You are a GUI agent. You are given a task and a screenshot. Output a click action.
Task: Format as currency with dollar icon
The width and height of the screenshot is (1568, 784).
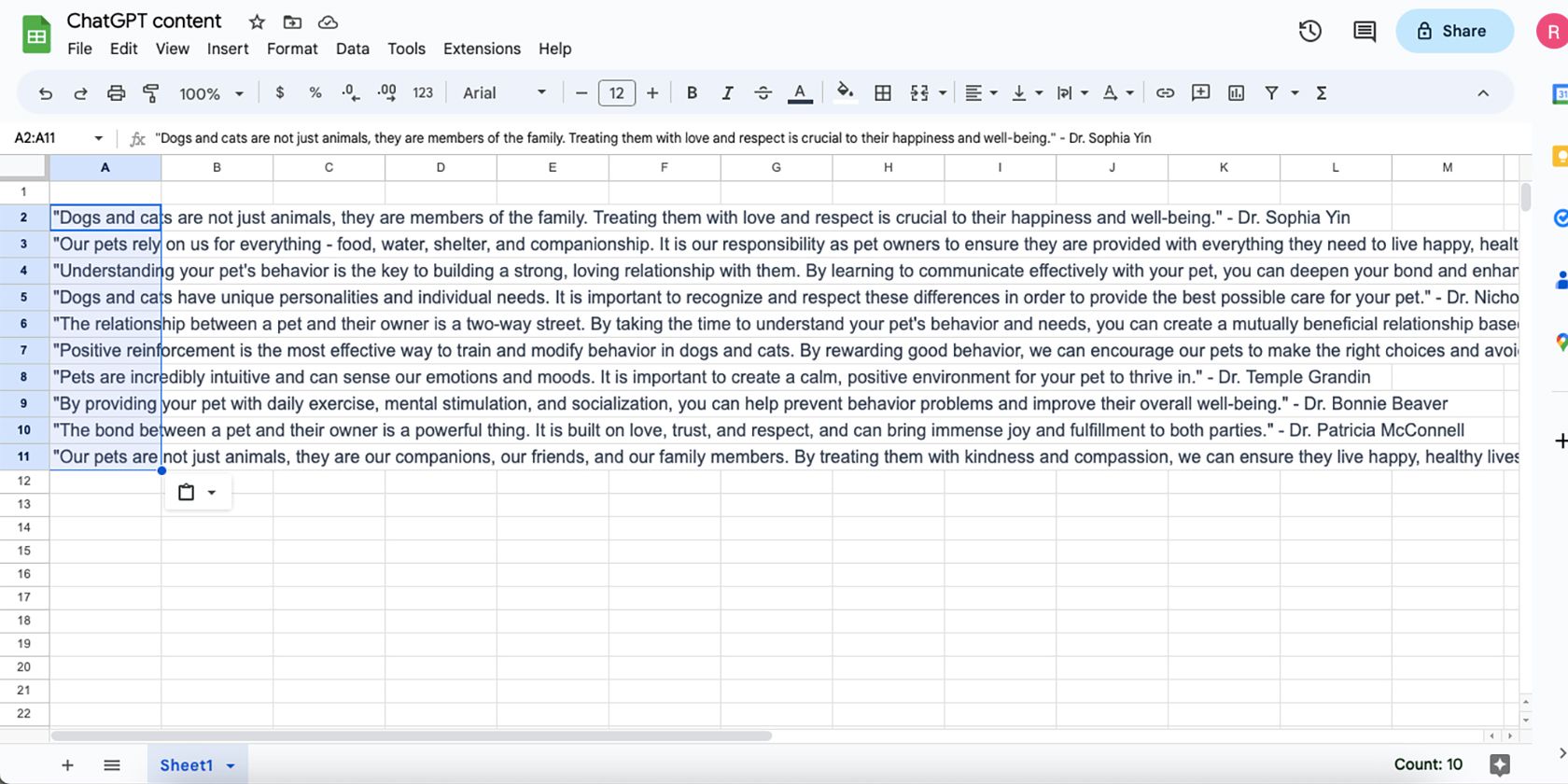coord(280,92)
